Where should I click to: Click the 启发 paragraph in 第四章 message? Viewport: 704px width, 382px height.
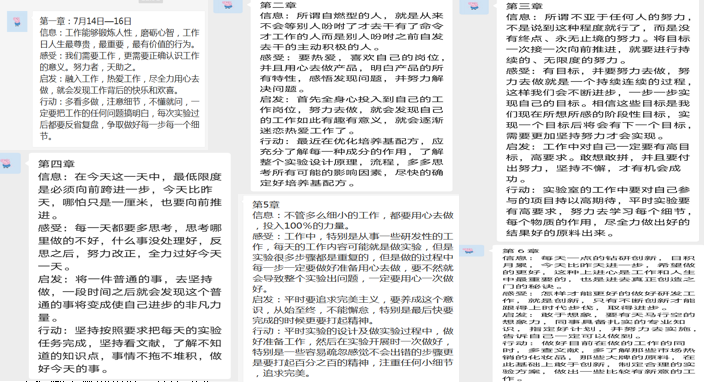coord(129,299)
